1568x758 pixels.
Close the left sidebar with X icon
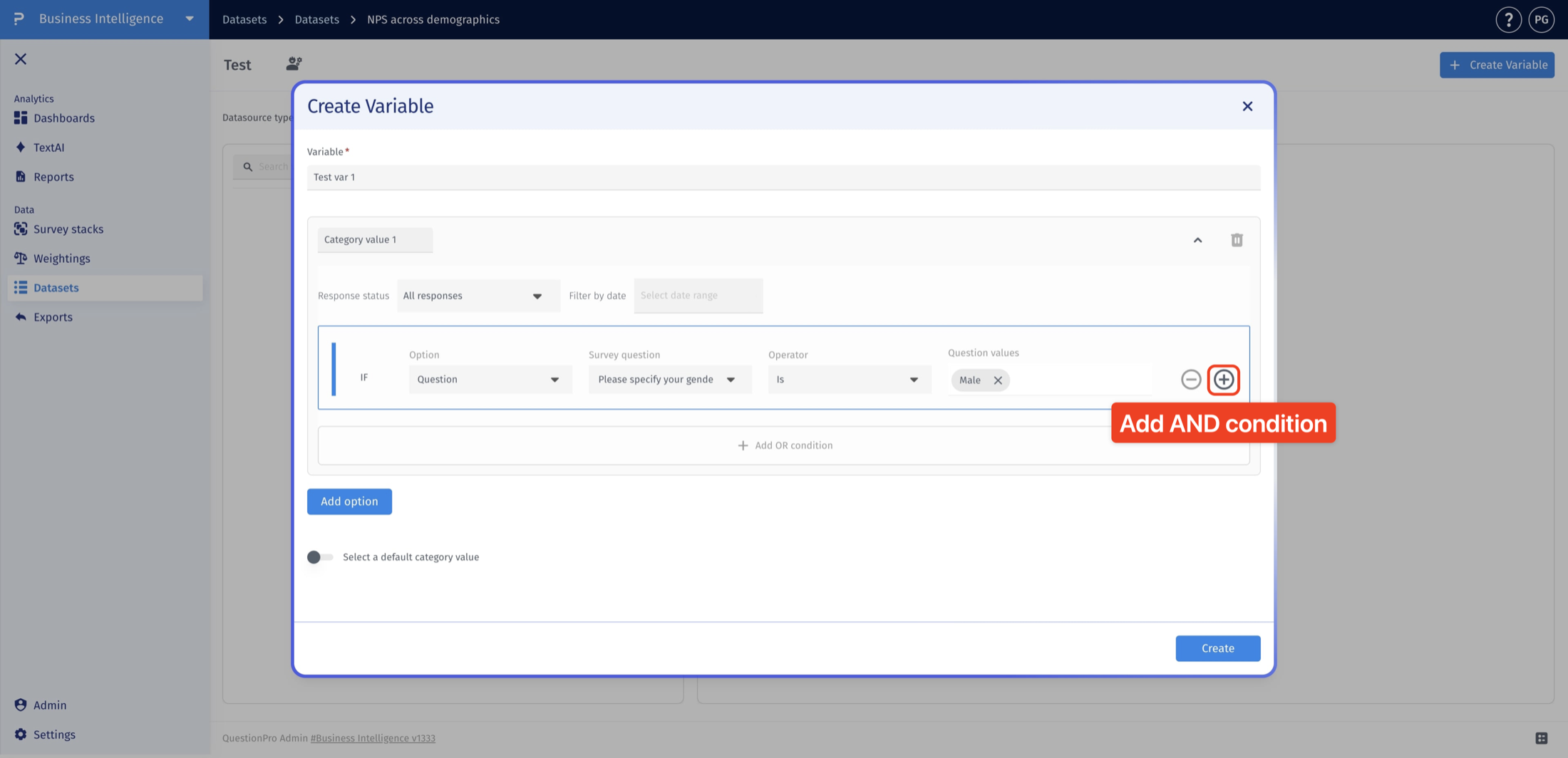21,59
